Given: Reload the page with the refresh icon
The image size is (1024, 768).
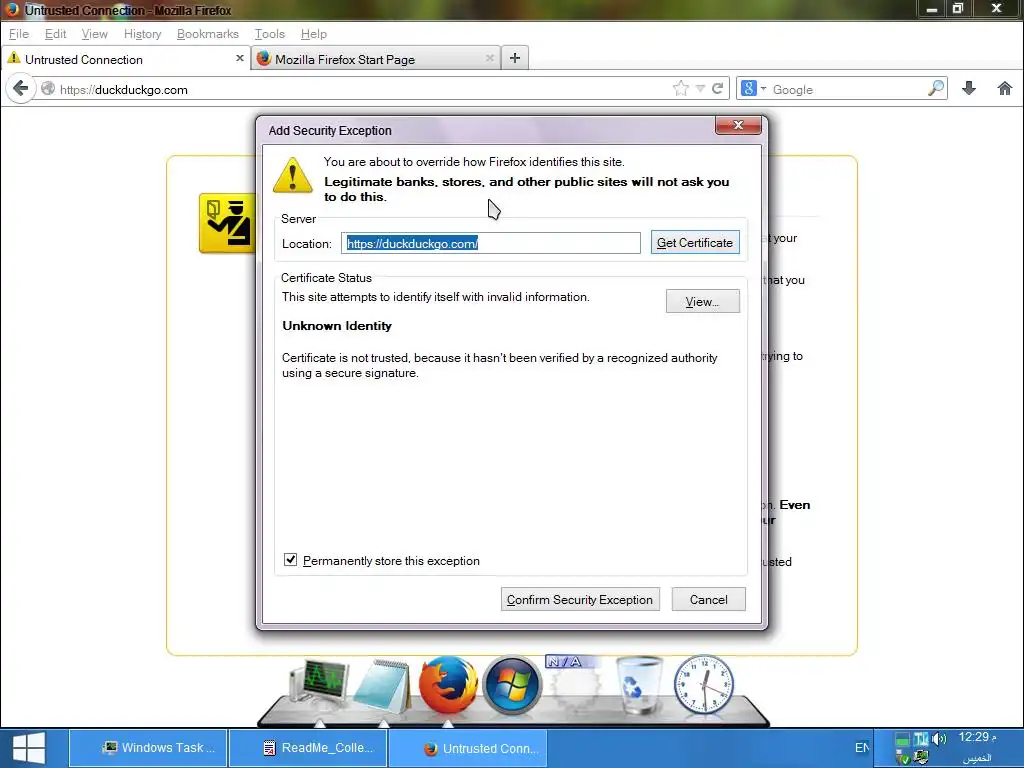Looking at the screenshot, I should [717, 89].
